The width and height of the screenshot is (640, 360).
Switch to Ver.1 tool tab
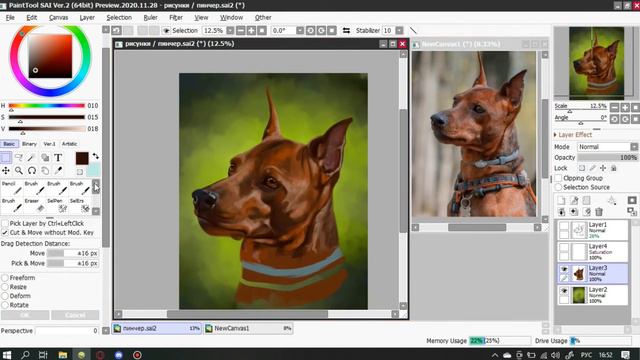49,144
